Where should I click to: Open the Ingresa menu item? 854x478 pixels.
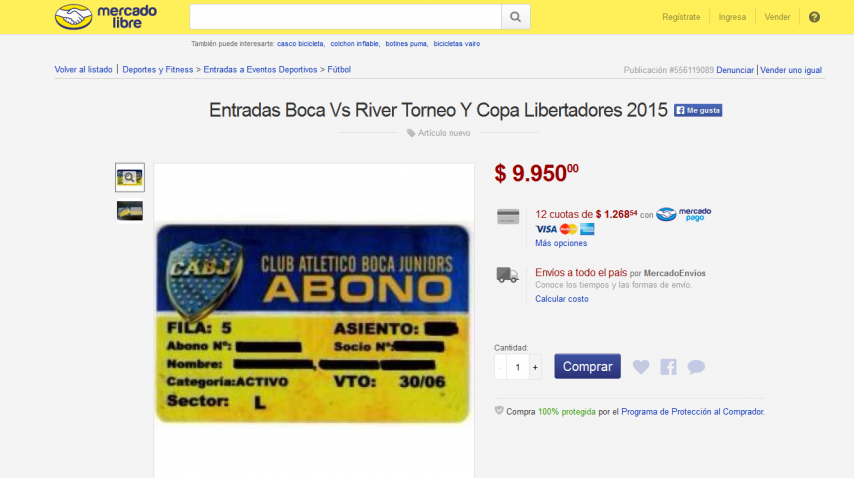tap(732, 17)
